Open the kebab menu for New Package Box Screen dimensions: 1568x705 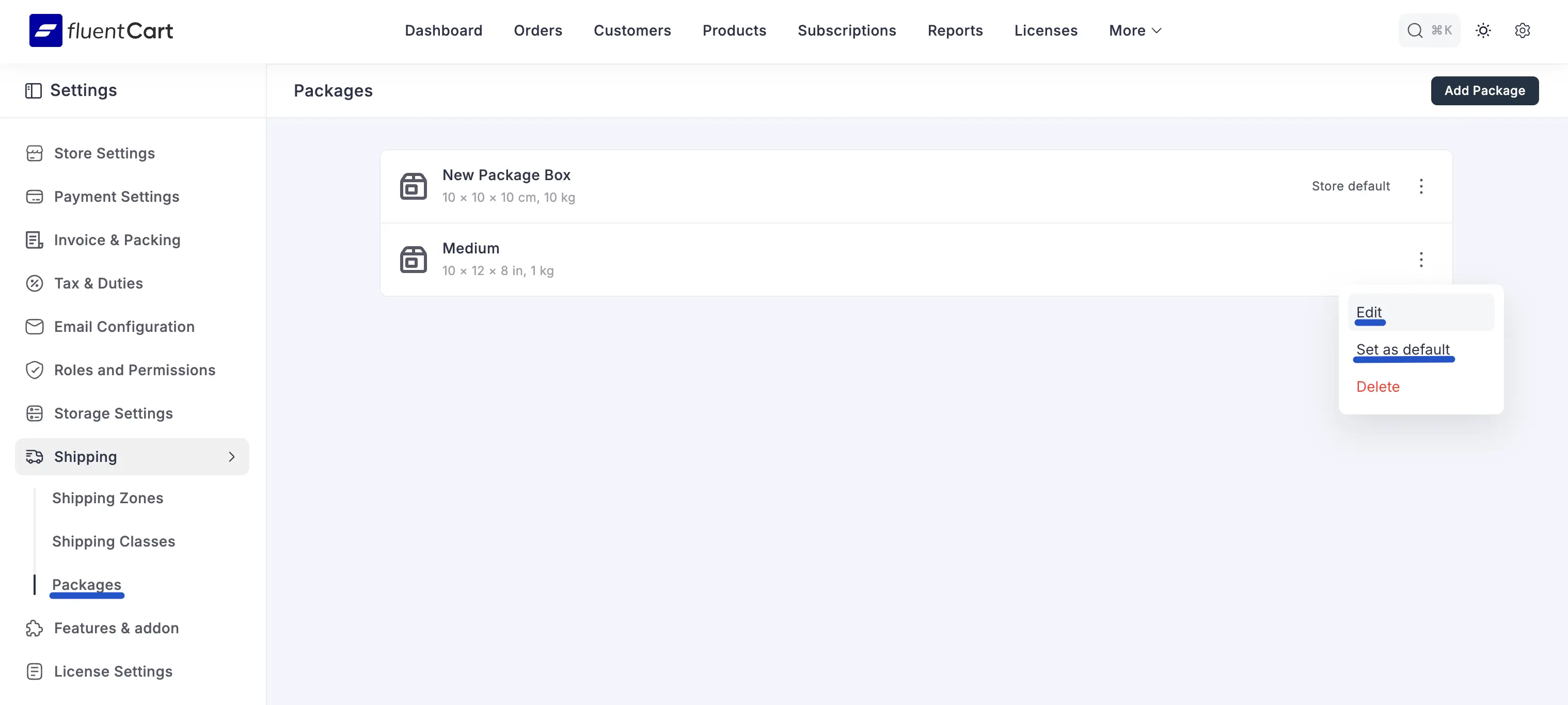tap(1422, 186)
